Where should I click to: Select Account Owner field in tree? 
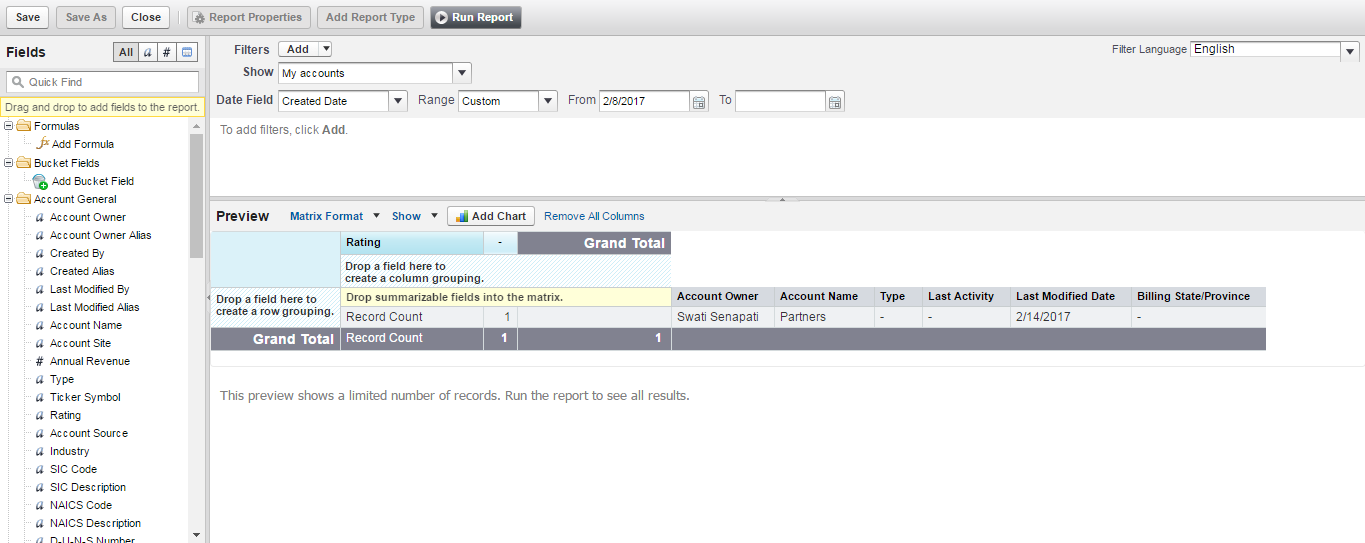(88, 217)
